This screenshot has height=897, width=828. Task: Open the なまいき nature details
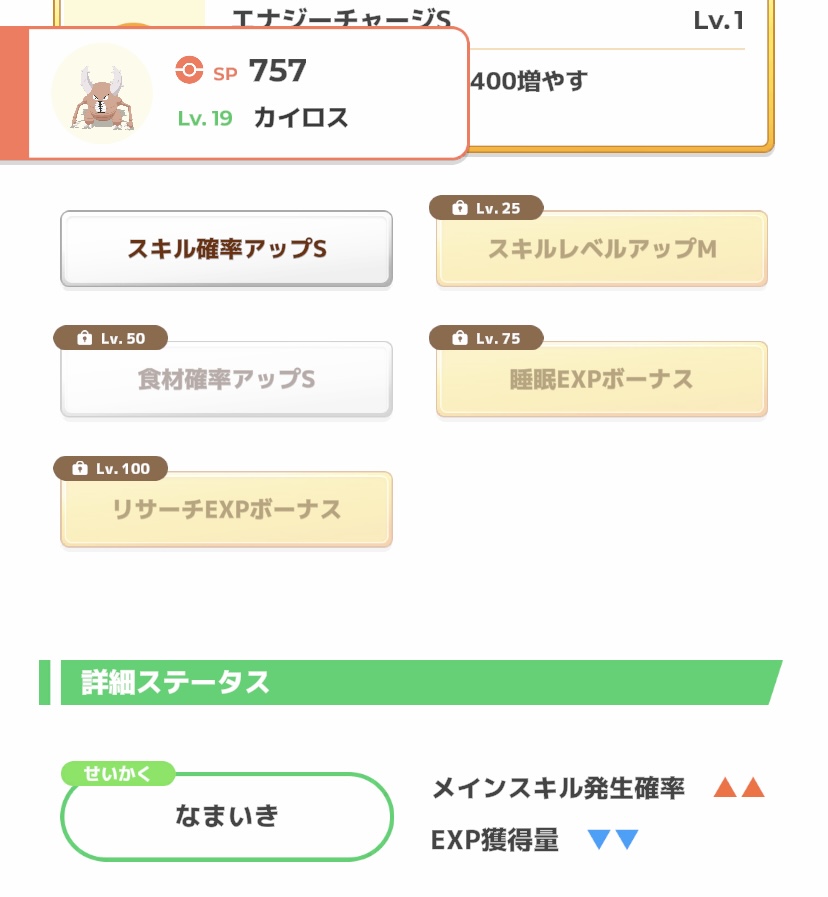tap(227, 816)
